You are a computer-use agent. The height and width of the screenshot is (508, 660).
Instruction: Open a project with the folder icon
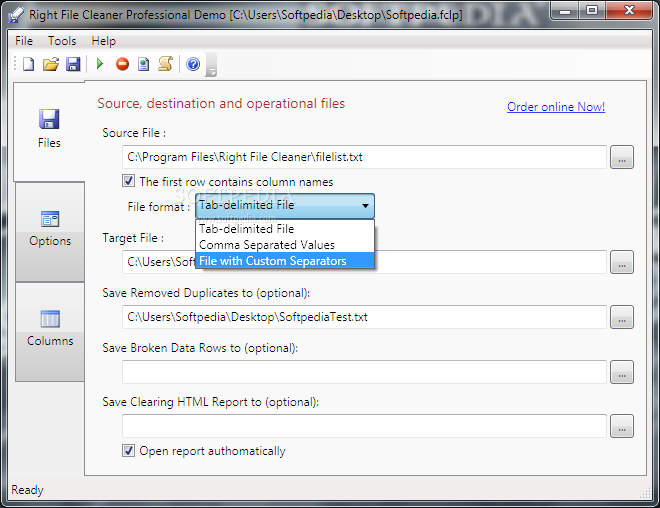[x=51, y=64]
